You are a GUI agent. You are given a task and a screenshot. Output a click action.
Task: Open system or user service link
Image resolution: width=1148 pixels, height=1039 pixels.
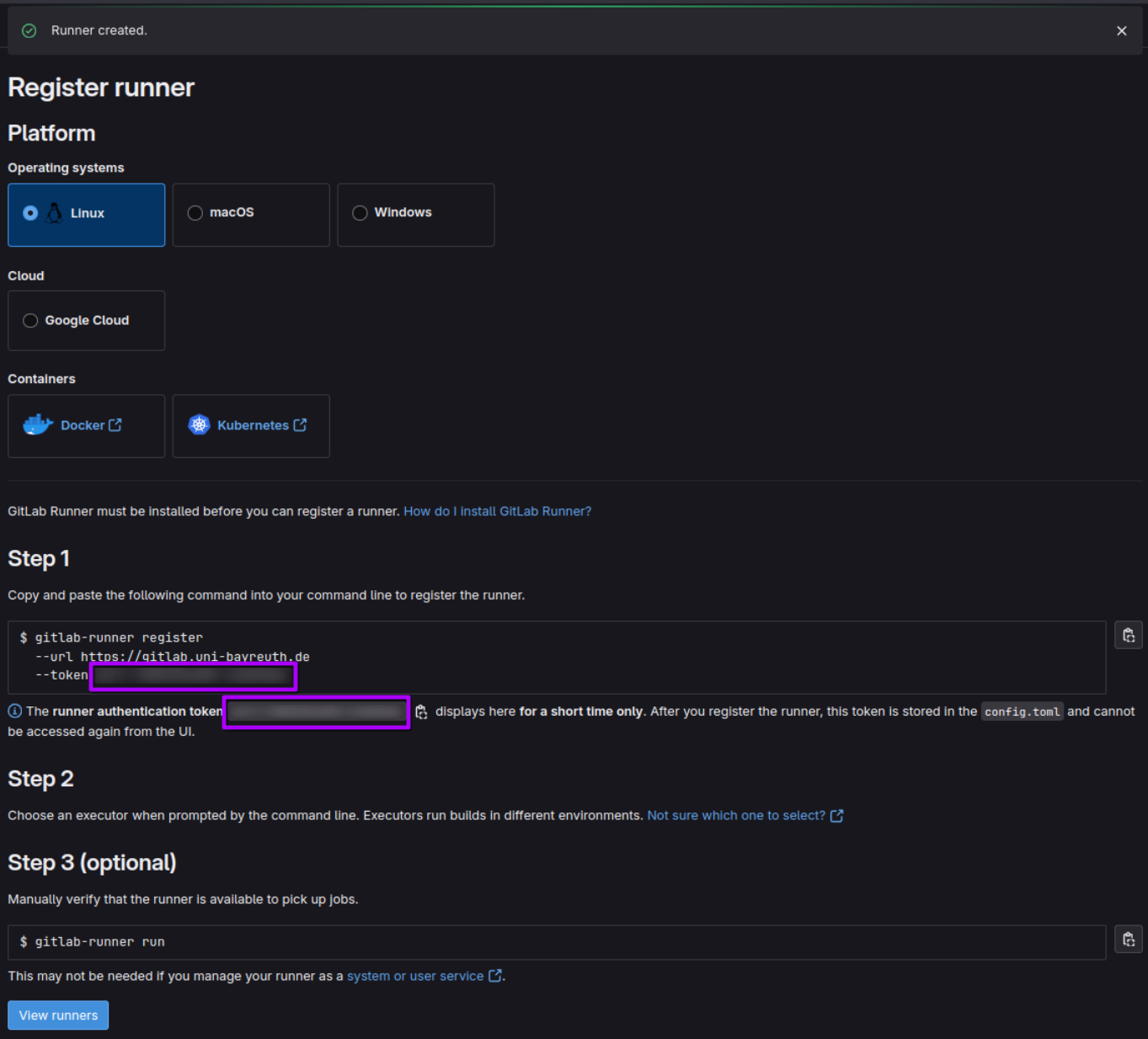pyautogui.click(x=415, y=976)
